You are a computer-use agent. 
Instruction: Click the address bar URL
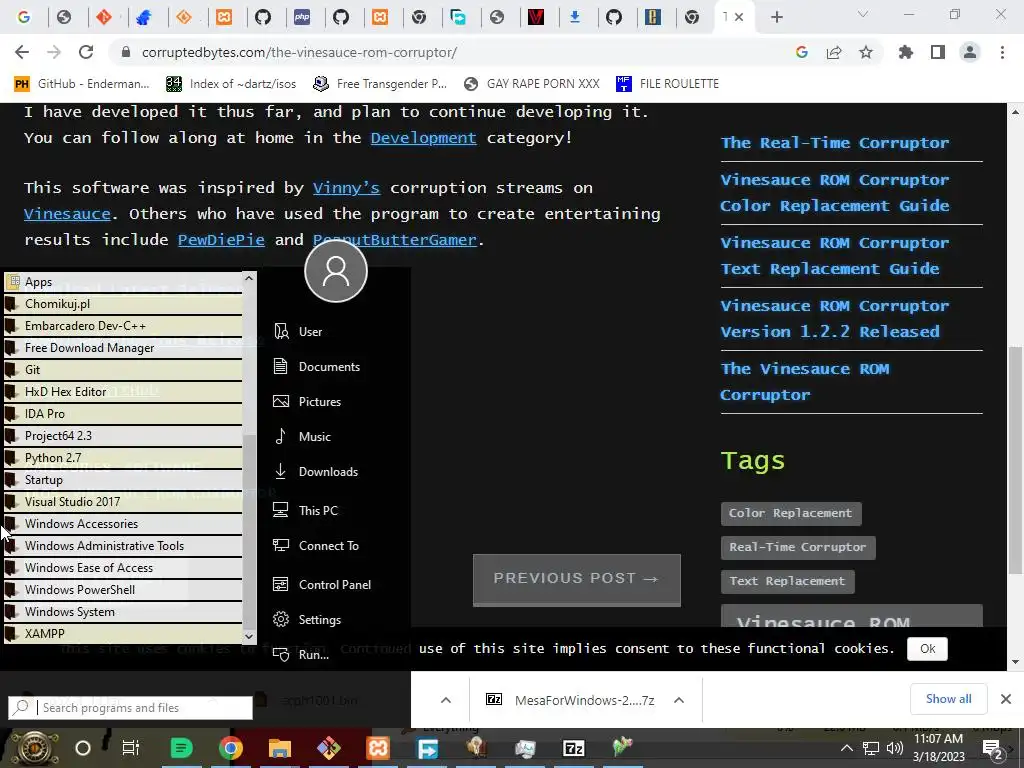pos(299,52)
